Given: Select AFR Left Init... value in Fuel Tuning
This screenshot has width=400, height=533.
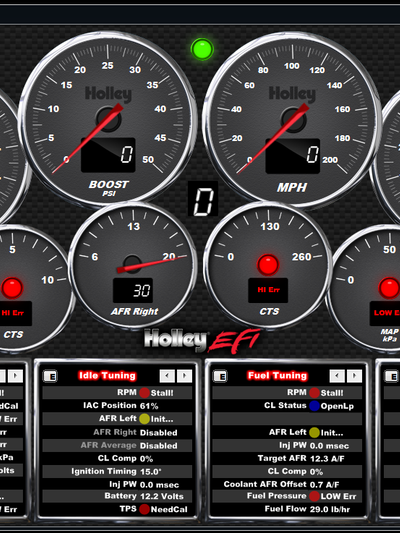Looking at the screenshot, I should coord(332,433).
